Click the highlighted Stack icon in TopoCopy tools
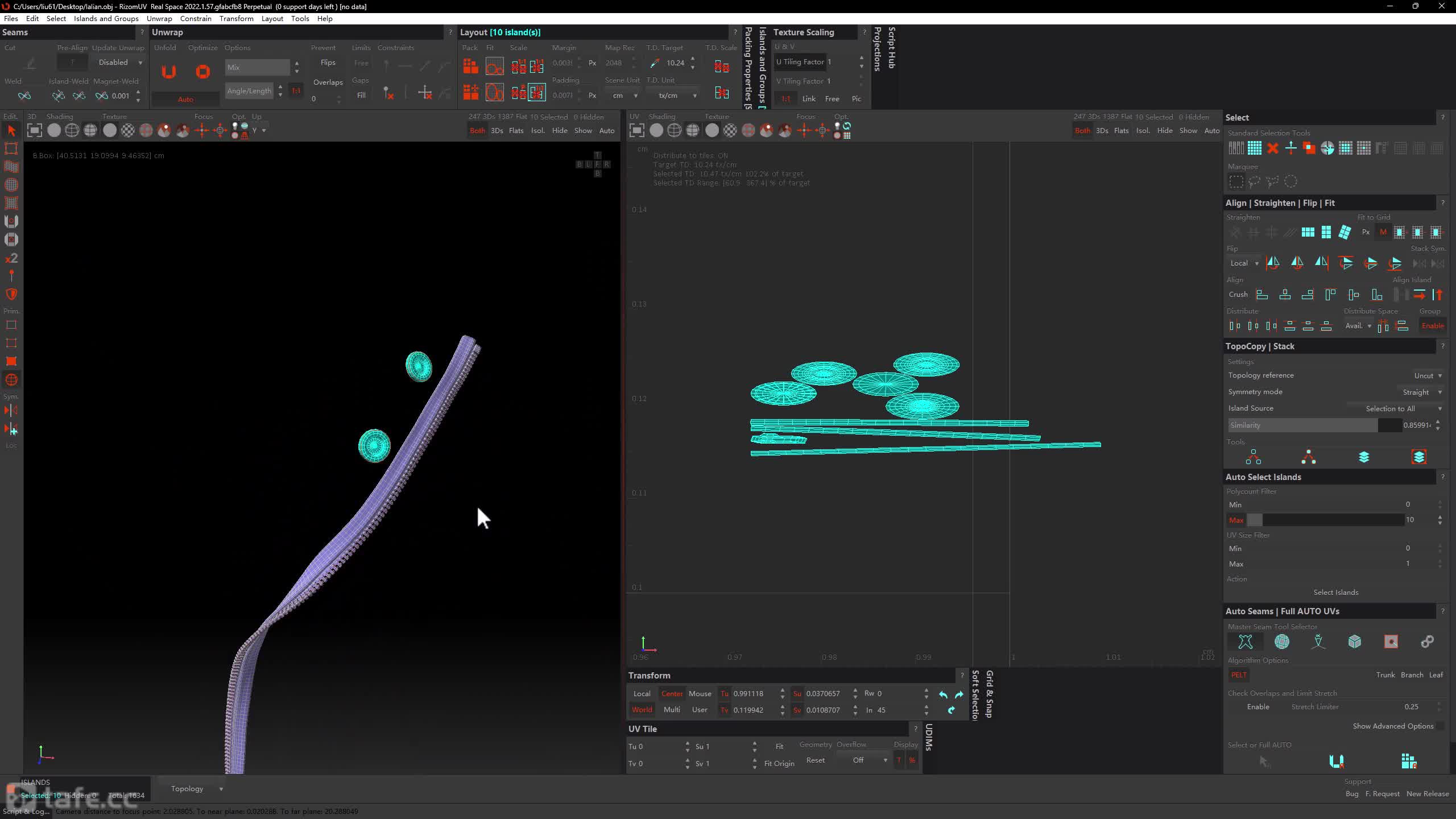 pos(1418,457)
